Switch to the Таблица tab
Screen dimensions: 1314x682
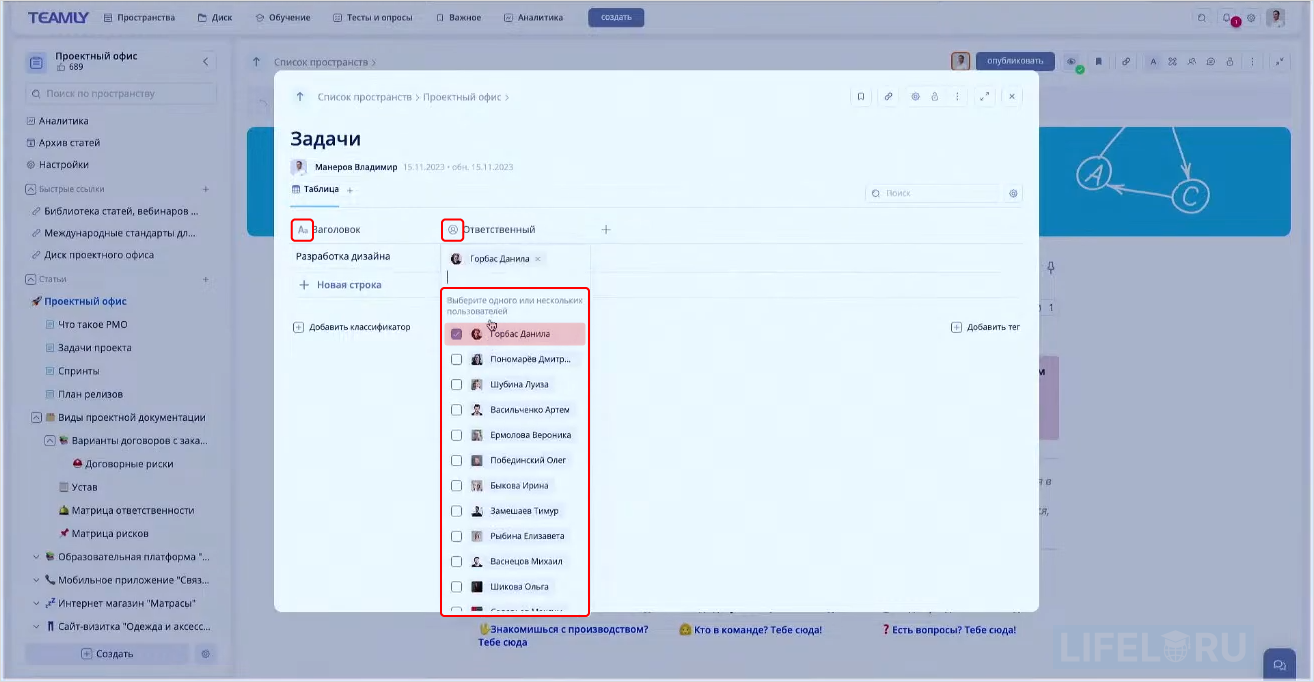point(316,189)
